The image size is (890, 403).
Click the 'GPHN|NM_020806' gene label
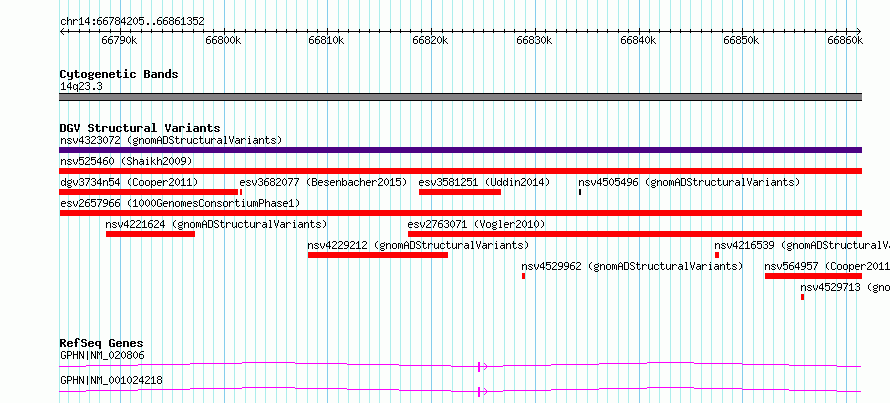[102, 355]
